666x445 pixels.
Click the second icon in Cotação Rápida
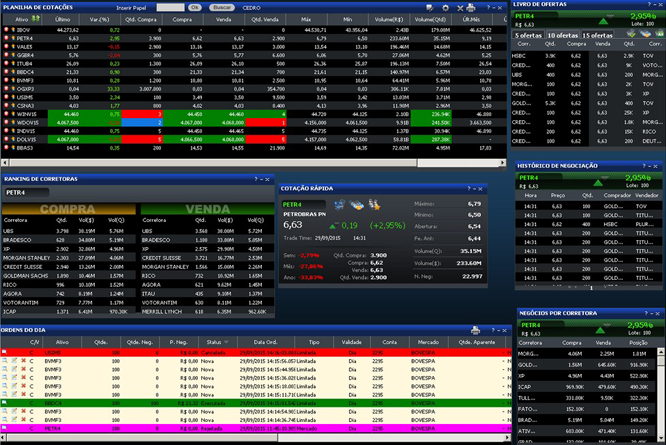click(357, 204)
